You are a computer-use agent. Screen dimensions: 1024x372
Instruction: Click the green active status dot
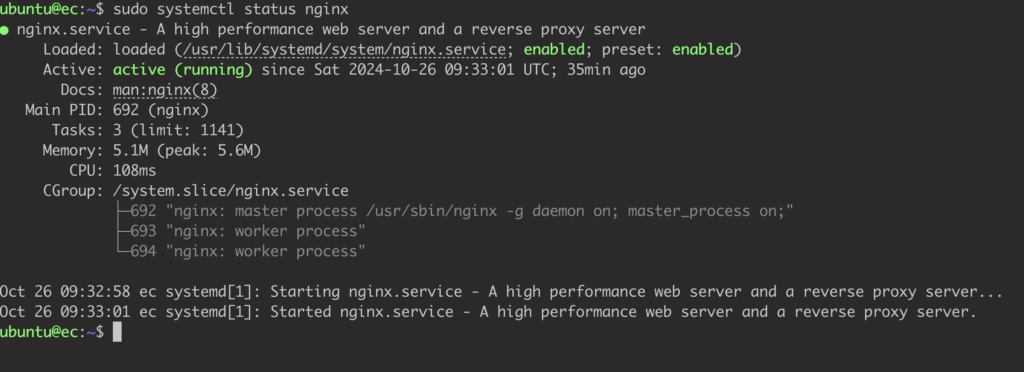click(5, 30)
